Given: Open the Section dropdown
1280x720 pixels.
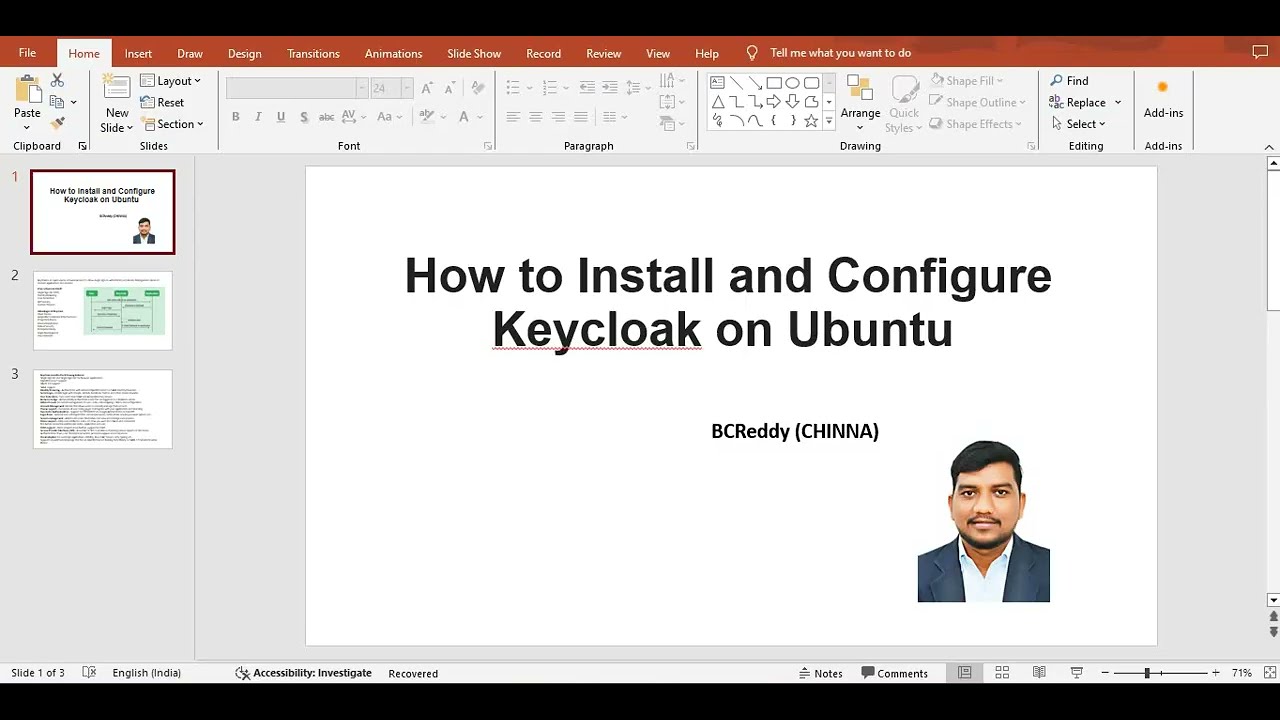Looking at the screenshot, I should tap(172, 124).
